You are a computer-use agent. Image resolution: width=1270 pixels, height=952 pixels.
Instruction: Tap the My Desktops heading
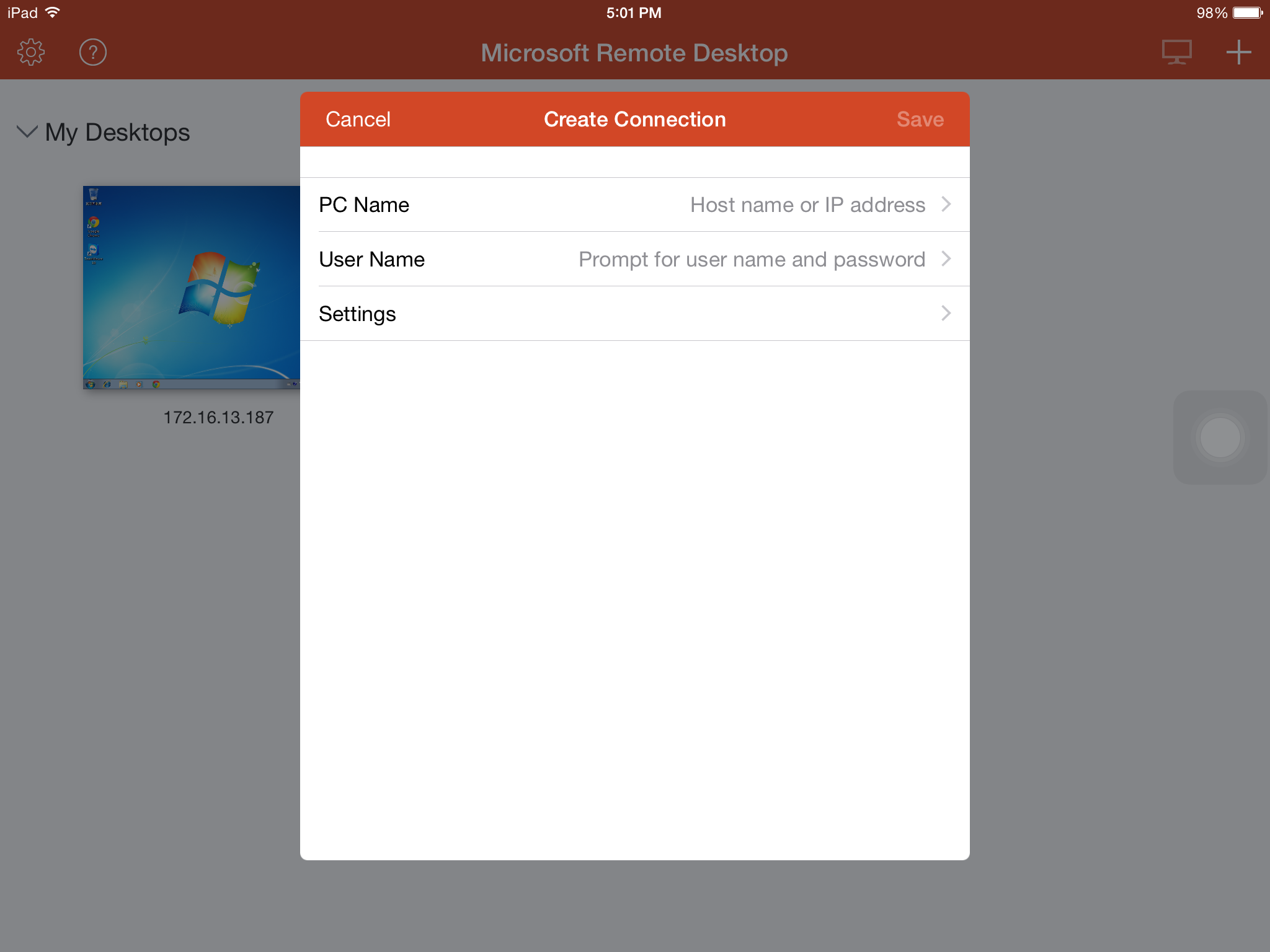click(118, 133)
